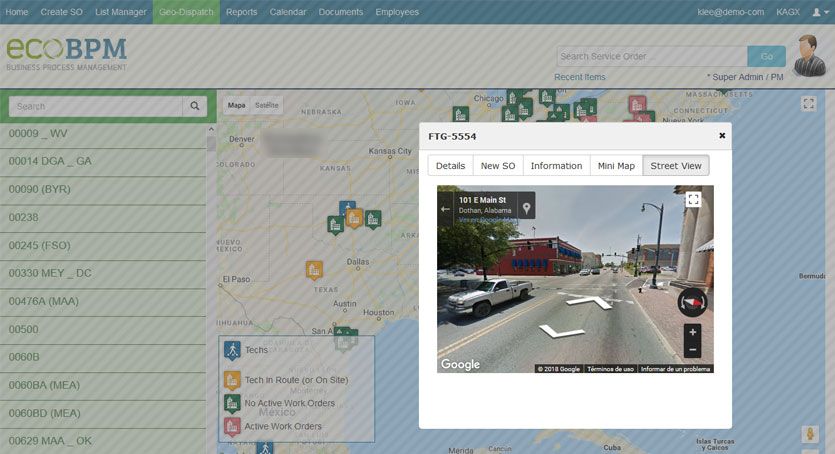This screenshot has height=454, width=835.
Task: Select 0060BA (MEA) in the list
Action: 103,385
